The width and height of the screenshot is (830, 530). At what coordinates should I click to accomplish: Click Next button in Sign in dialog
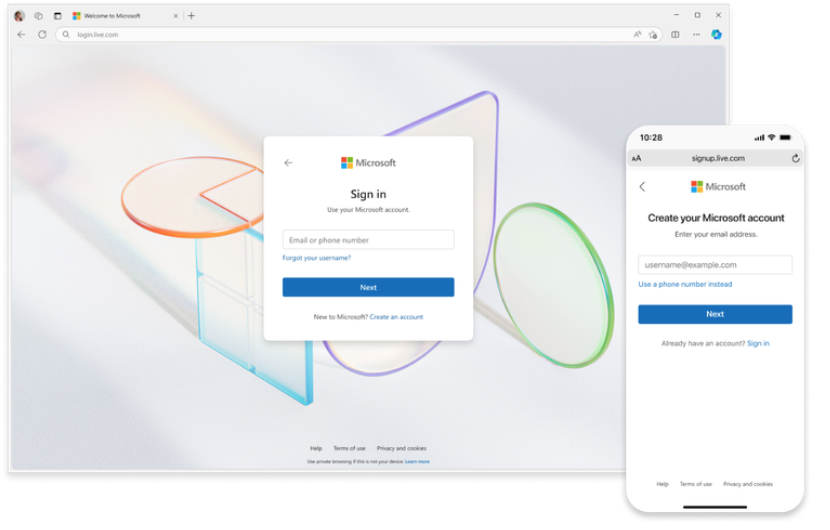(368, 288)
